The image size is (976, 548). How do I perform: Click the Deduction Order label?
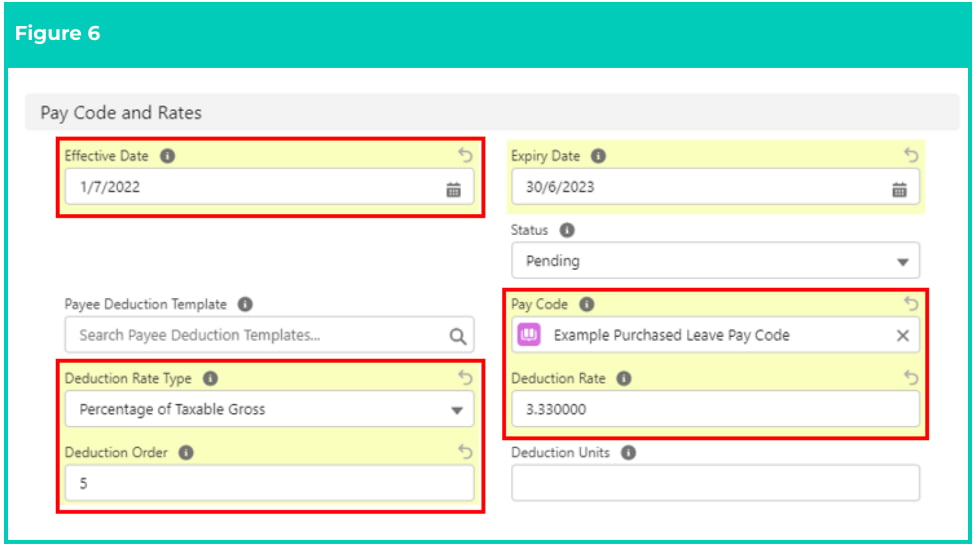(x=116, y=452)
